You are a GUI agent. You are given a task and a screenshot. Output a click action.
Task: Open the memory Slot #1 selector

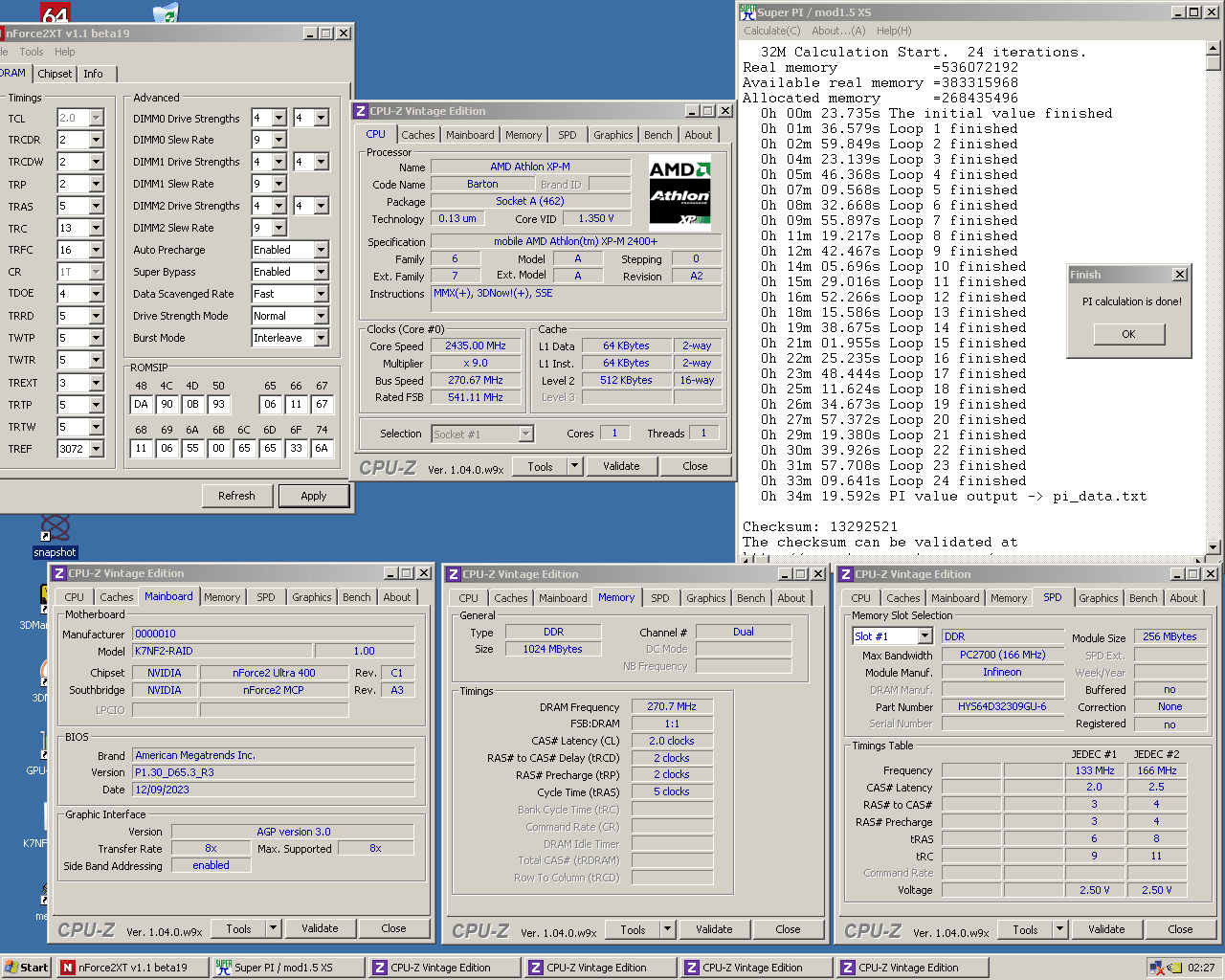coord(924,636)
